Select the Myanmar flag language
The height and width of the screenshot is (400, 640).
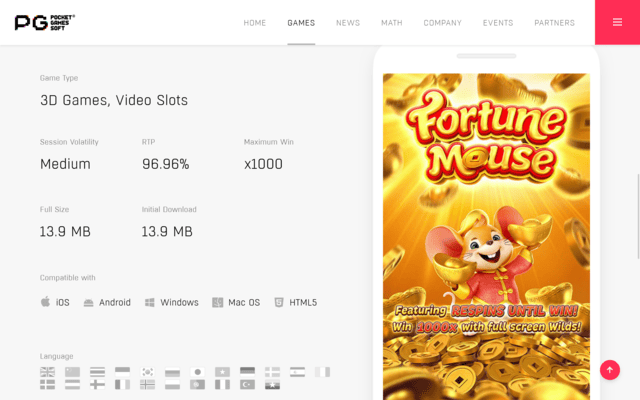tap(272, 384)
